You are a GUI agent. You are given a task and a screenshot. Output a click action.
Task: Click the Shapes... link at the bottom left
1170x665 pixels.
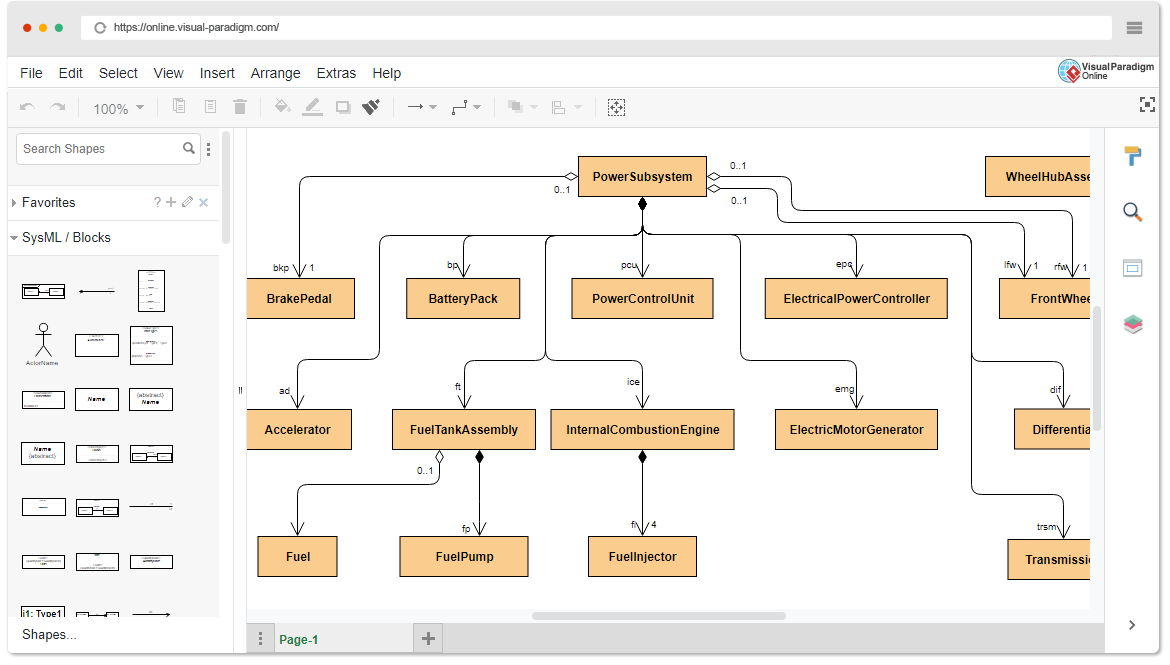[48, 634]
